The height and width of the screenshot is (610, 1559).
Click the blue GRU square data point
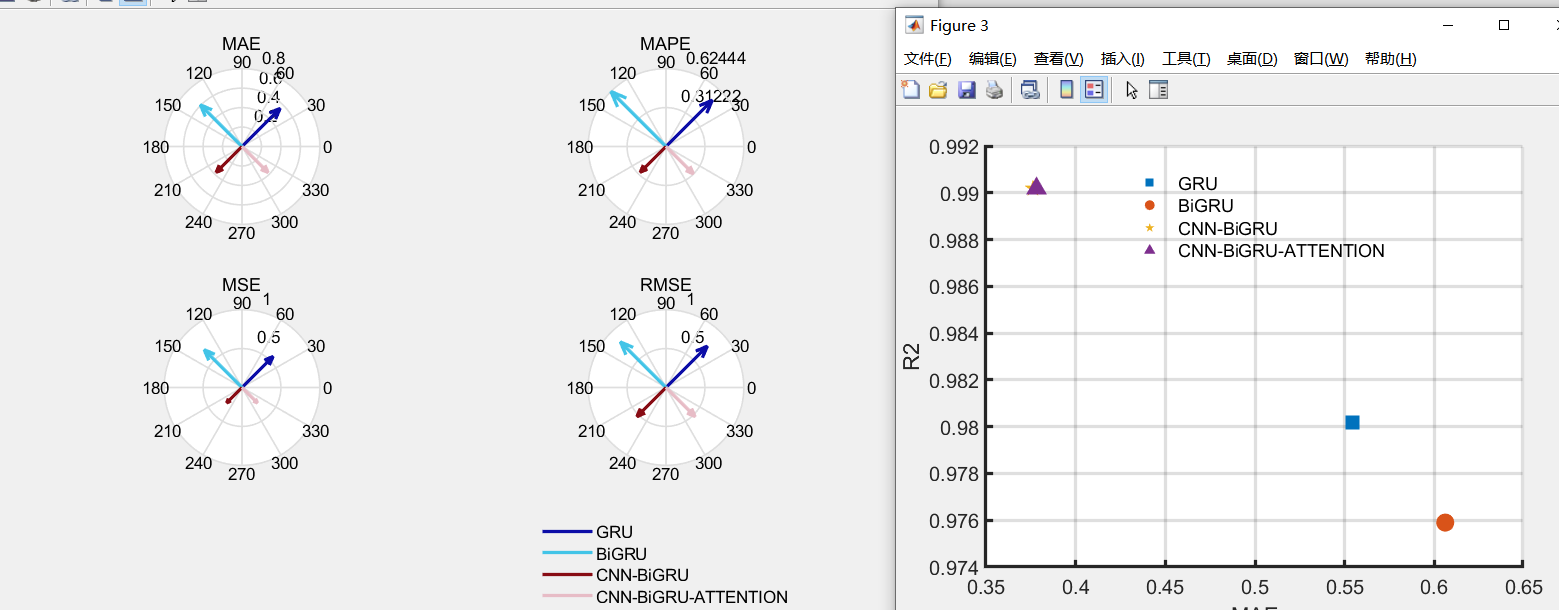(x=1352, y=422)
